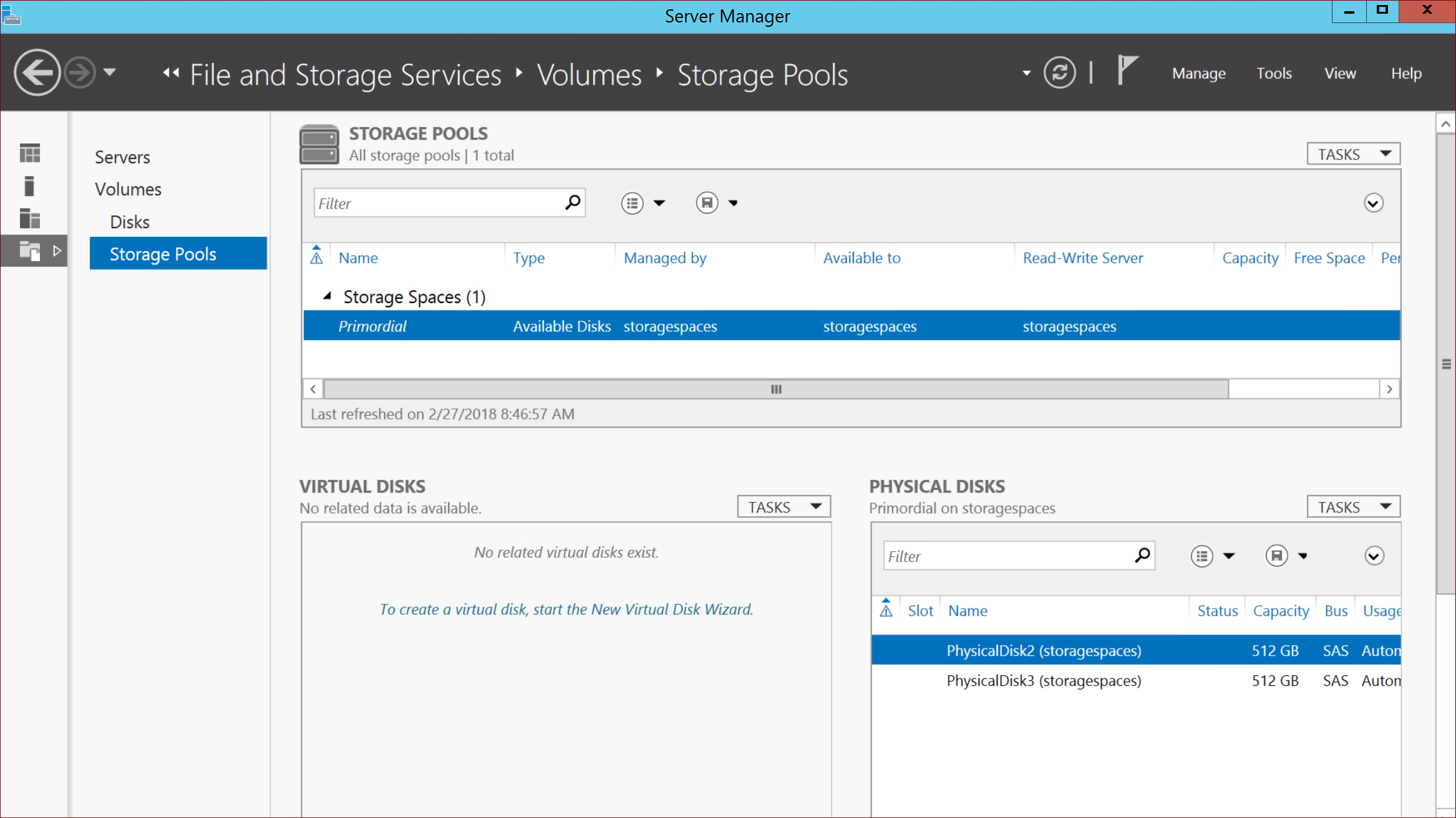Open the Tools menu
Viewport: 1456px width, 818px height.
[1273, 74]
